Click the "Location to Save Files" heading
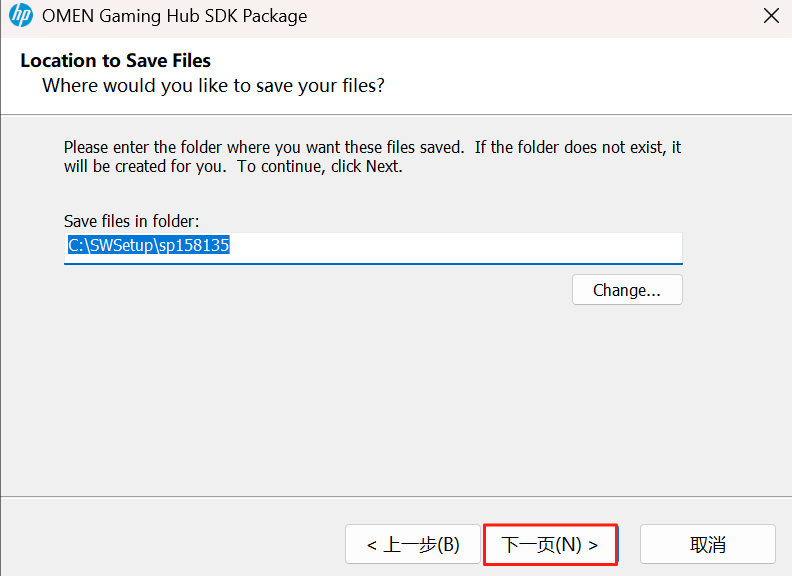The image size is (792, 576). click(x=115, y=61)
